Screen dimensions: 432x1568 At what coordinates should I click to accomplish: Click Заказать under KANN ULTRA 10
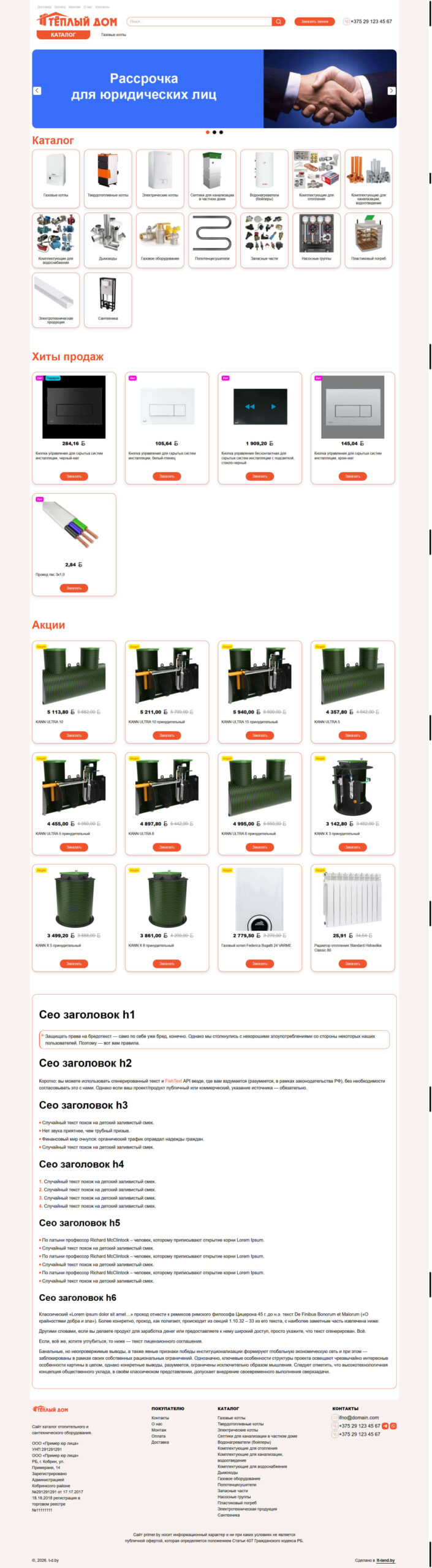74,735
